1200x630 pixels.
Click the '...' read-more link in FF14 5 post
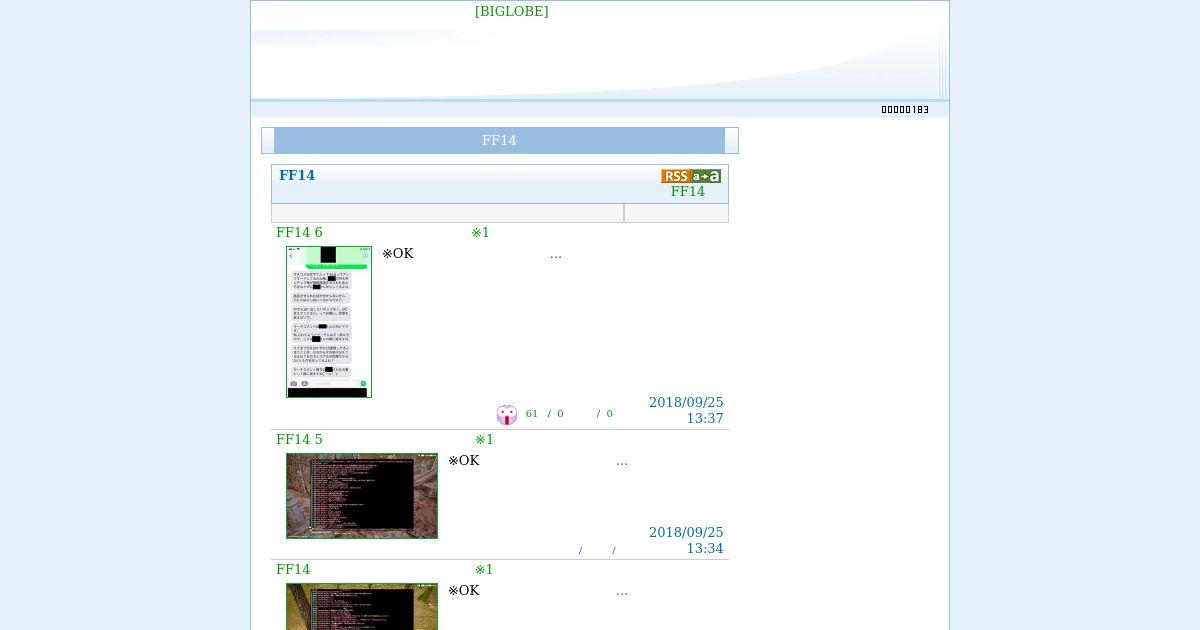click(622, 461)
